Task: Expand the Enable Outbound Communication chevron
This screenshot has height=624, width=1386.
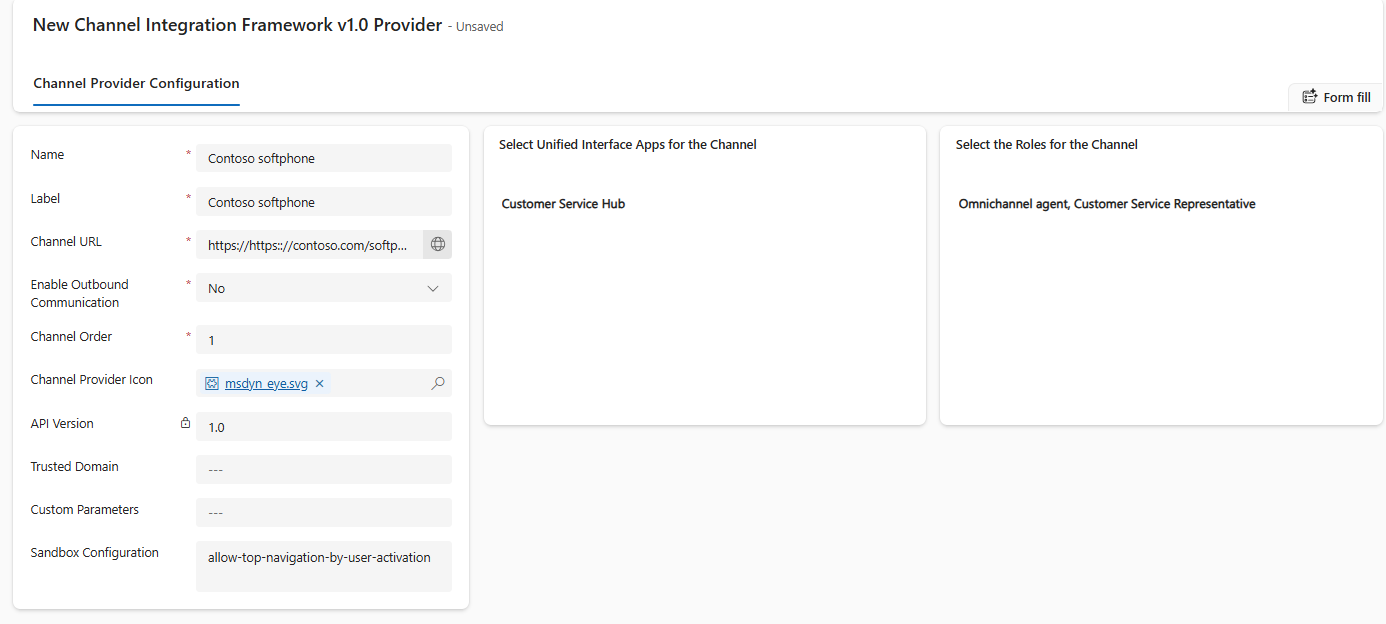Action: pyautogui.click(x=433, y=288)
